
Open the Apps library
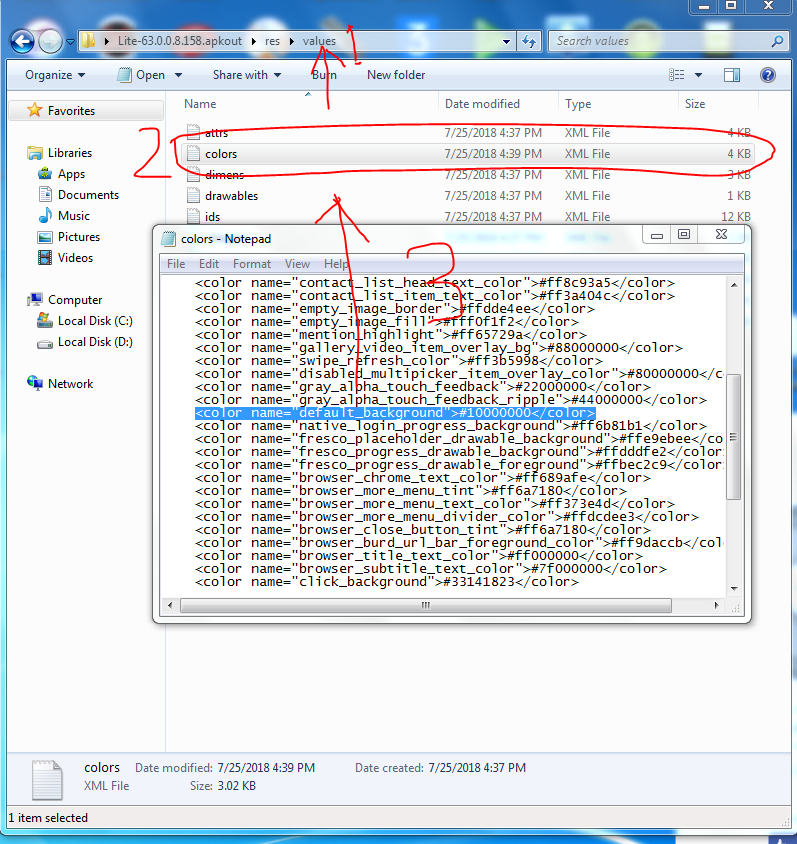[x=71, y=174]
